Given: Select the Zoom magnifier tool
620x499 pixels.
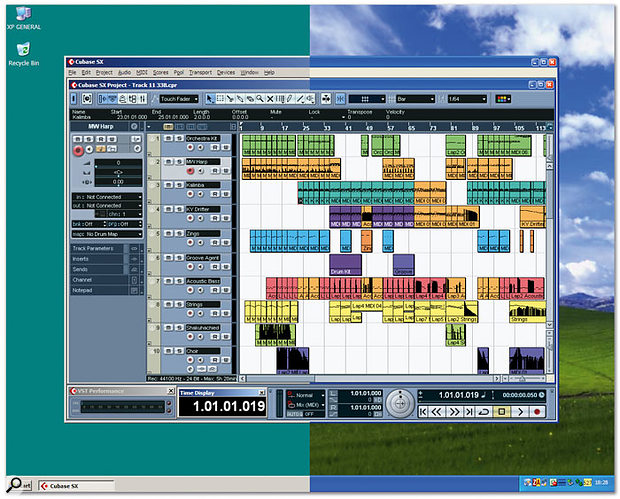Looking at the screenshot, I should (x=260, y=99).
